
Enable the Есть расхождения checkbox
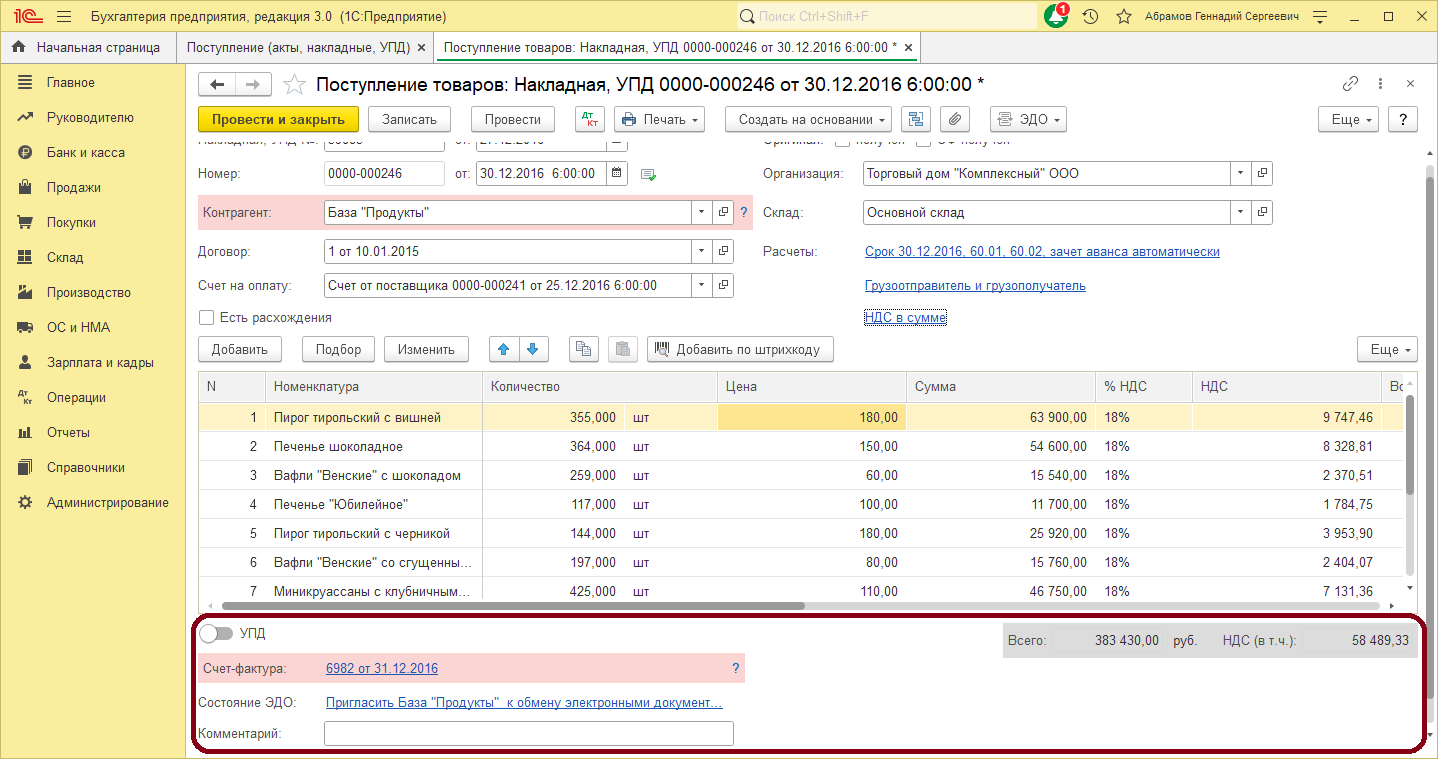click(x=207, y=317)
